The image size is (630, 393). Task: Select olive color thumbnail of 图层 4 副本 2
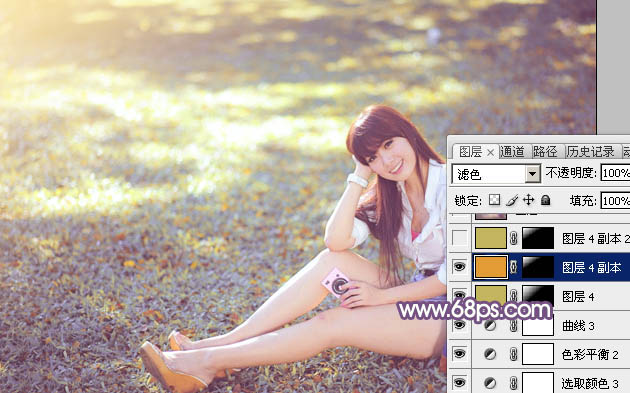[491, 238]
